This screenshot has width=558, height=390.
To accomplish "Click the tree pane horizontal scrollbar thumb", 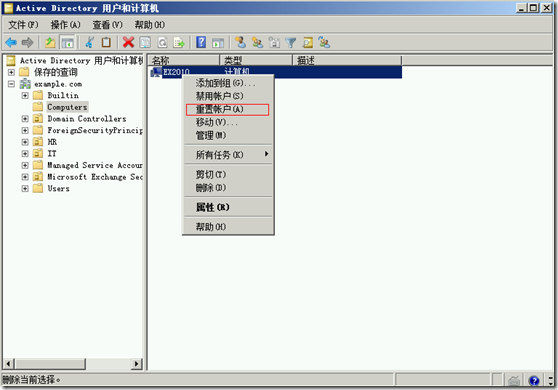I will pos(50,364).
